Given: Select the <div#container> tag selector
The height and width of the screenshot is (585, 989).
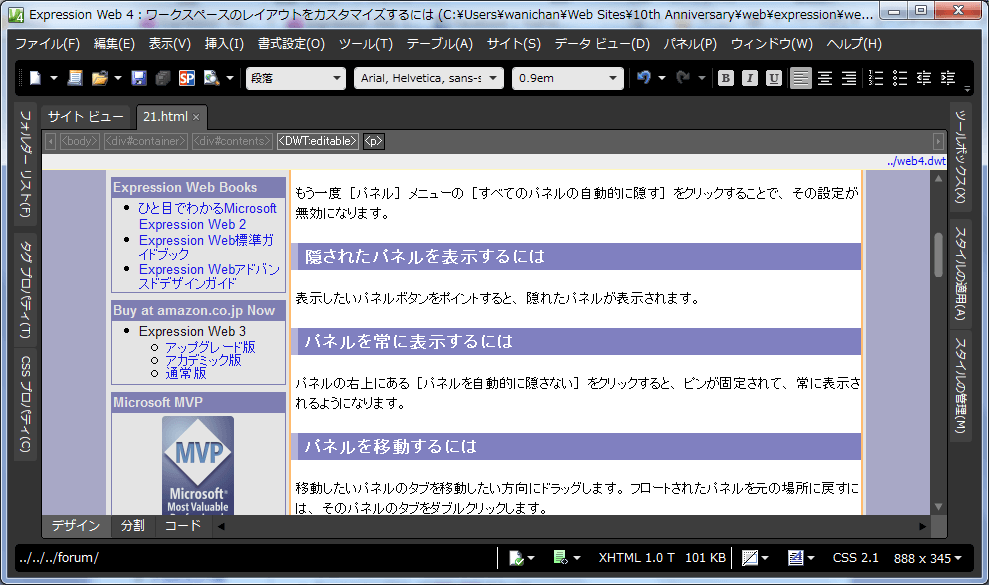Looking at the screenshot, I should pyautogui.click(x=146, y=141).
